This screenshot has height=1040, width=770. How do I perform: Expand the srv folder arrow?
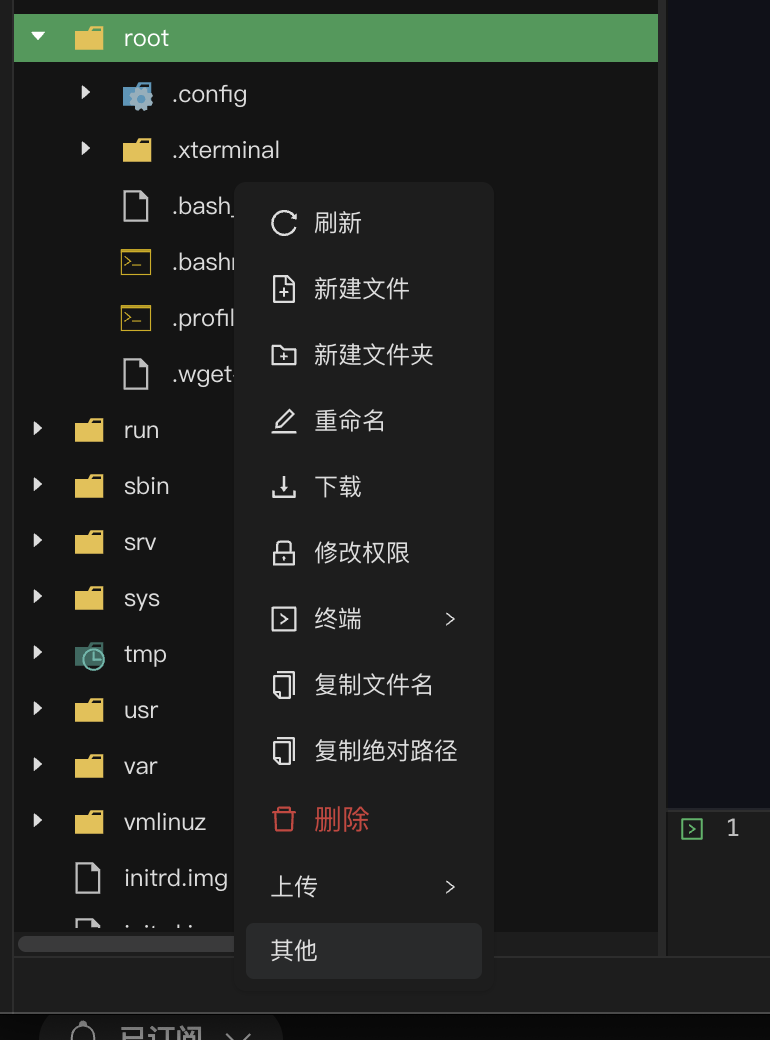click(37, 541)
